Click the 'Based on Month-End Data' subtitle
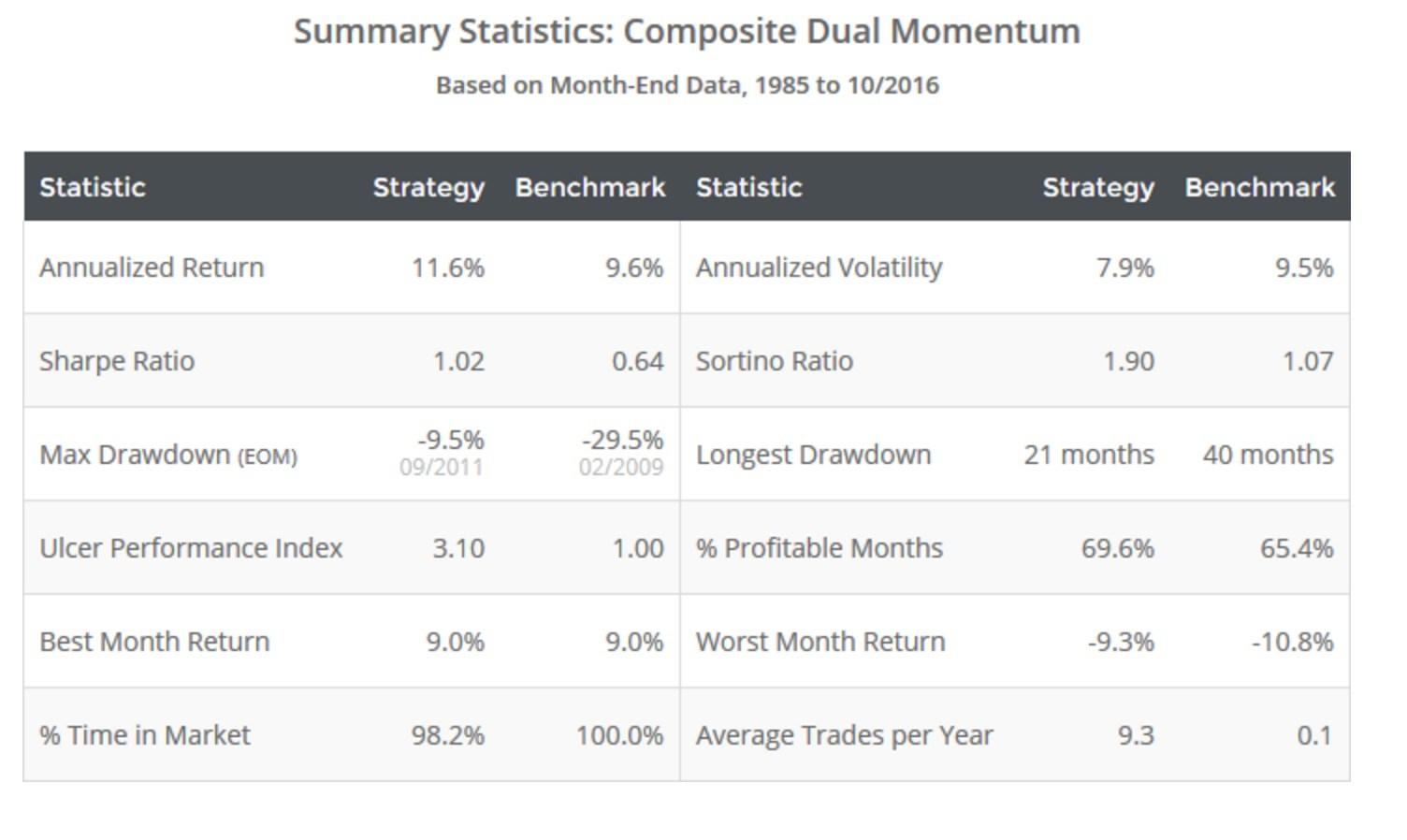The image size is (1407, 840). click(x=687, y=85)
